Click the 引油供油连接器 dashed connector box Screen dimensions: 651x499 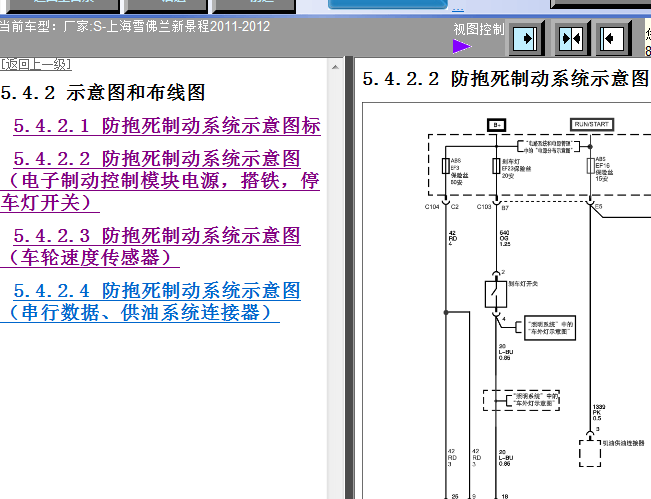590,453
